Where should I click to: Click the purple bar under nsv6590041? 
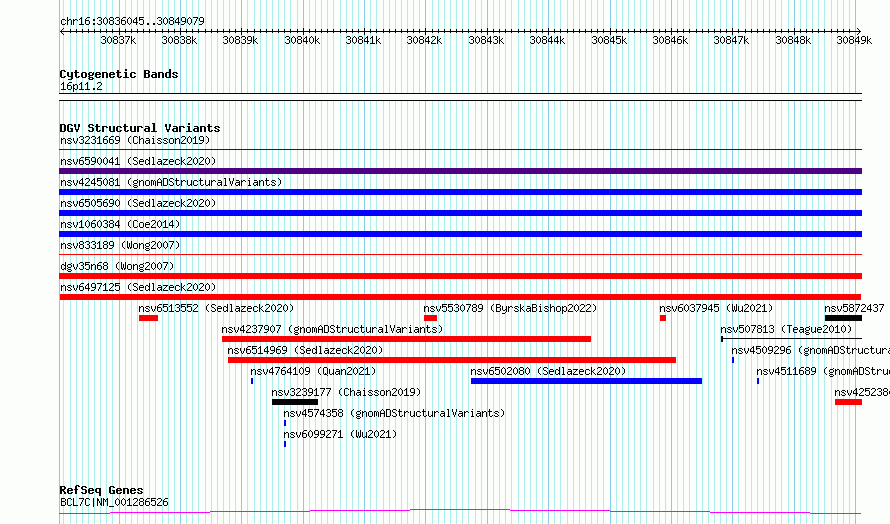(460, 171)
